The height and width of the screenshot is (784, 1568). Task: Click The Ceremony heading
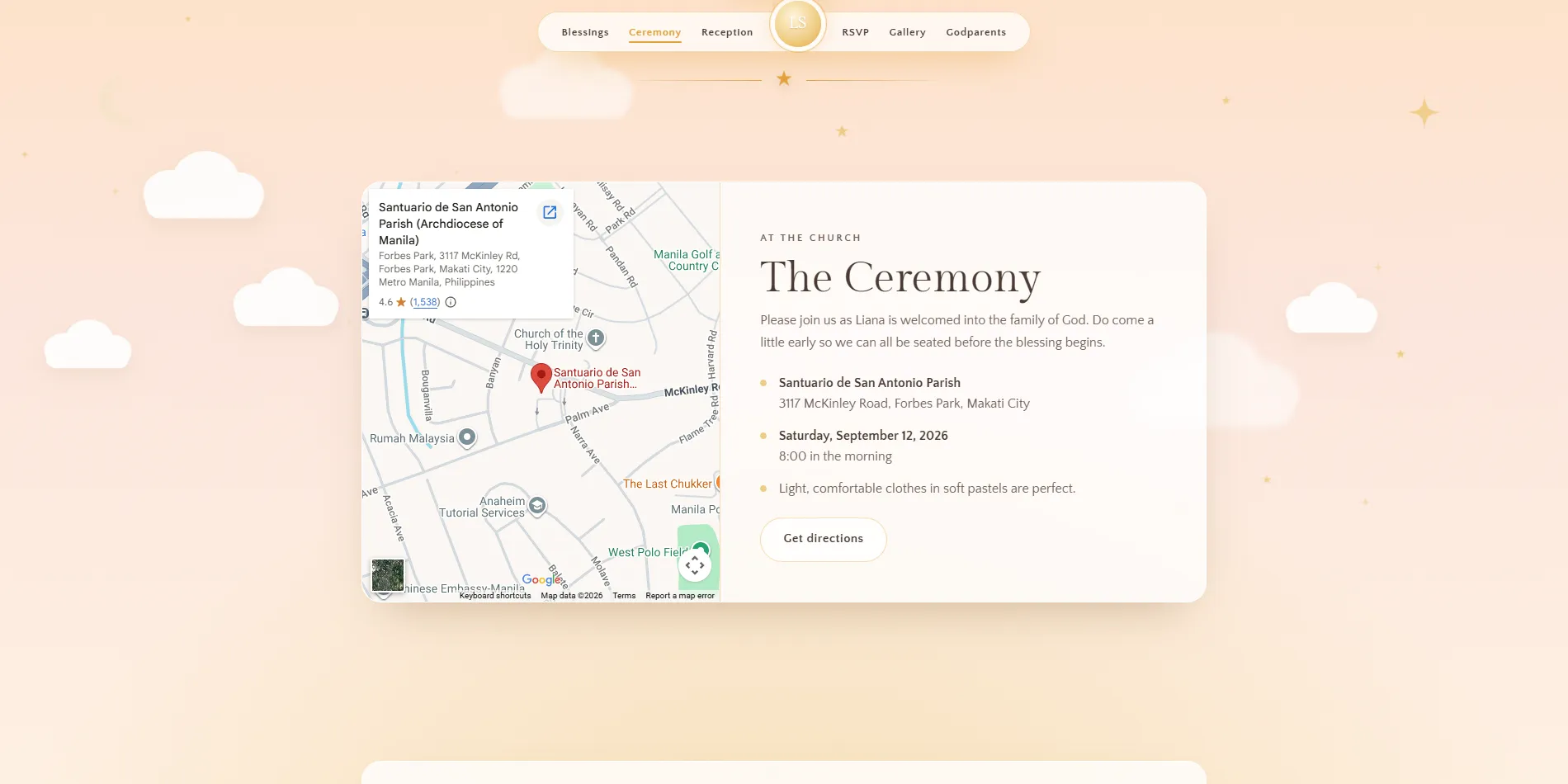(900, 277)
